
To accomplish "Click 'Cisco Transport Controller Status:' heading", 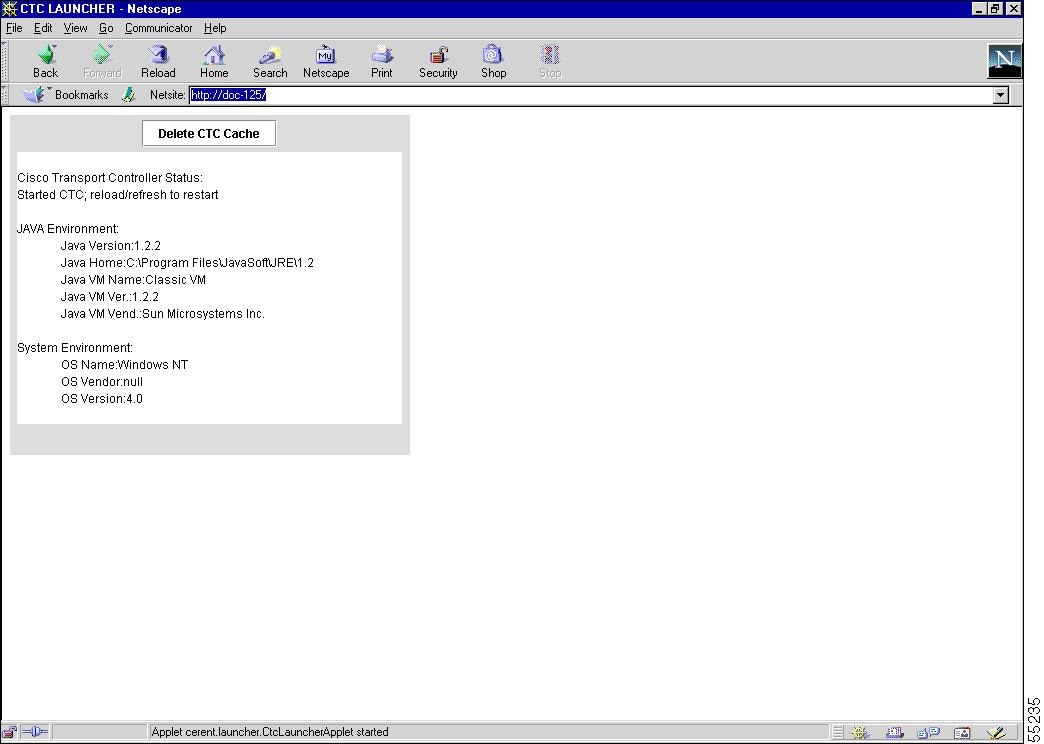I will tap(110, 178).
